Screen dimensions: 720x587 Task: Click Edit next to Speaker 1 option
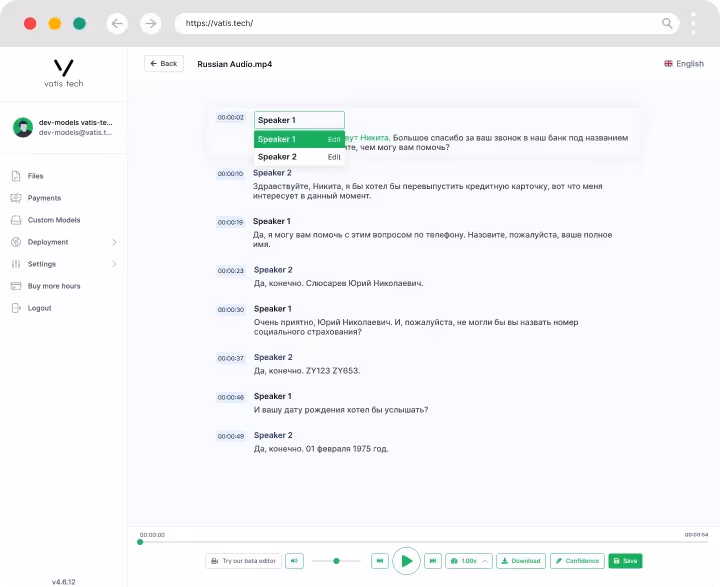[x=334, y=140]
